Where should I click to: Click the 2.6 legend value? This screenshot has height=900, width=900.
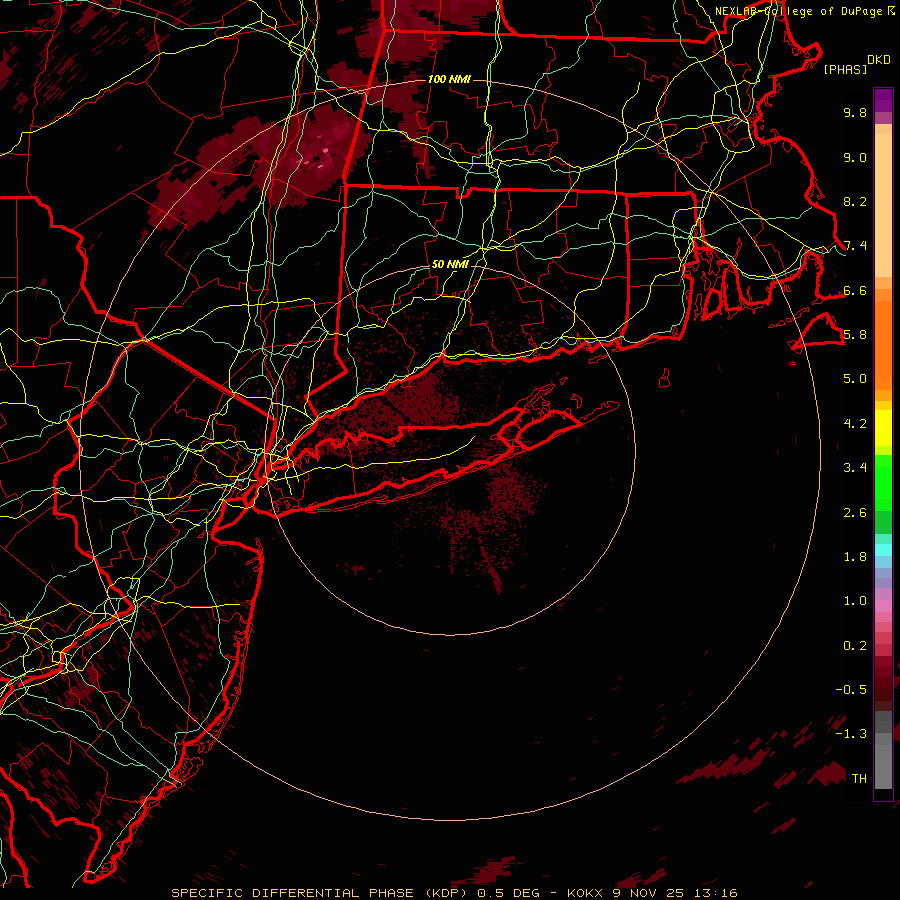pyautogui.click(x=855, y=513)
